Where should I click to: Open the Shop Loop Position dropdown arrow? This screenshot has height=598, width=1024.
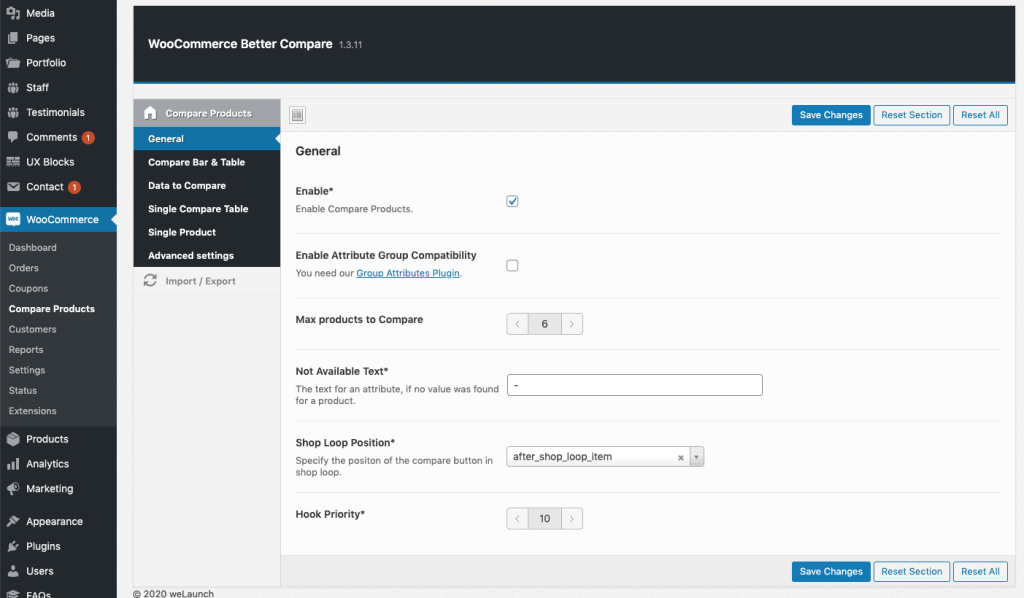[x=697, y=457]
